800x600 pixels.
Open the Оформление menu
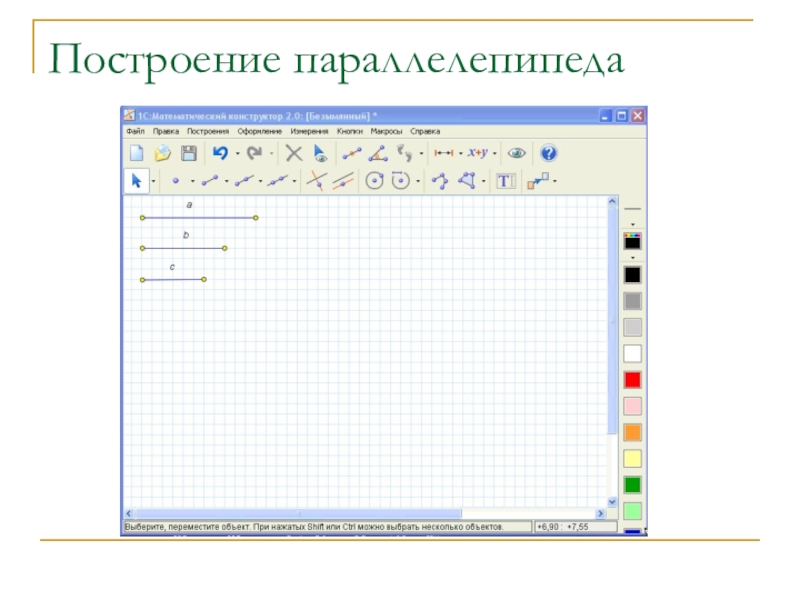[x=260, y=131]
